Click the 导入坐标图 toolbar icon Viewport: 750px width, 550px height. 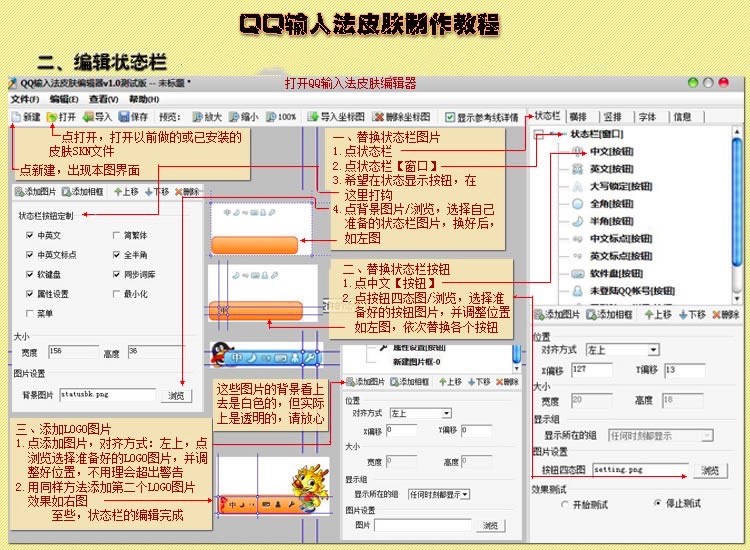click(313, 117)
